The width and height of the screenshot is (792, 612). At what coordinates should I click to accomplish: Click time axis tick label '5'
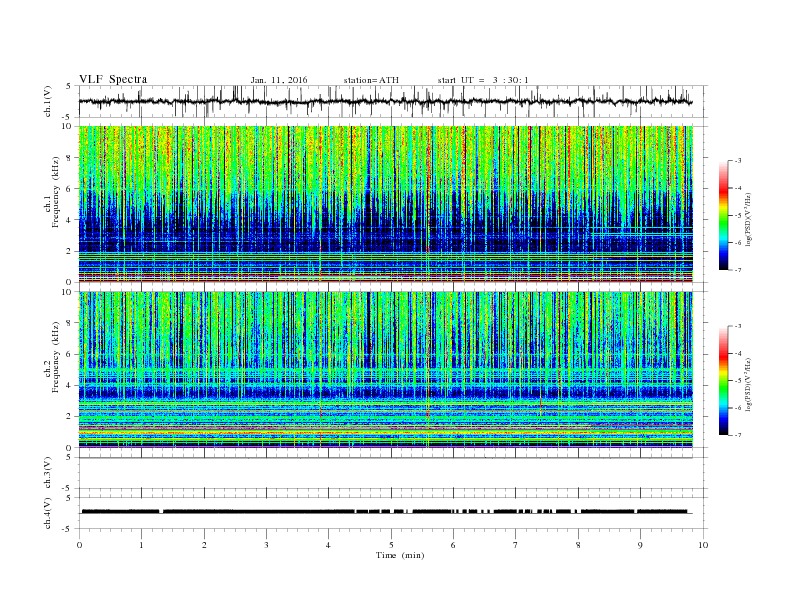click(391, 545)
